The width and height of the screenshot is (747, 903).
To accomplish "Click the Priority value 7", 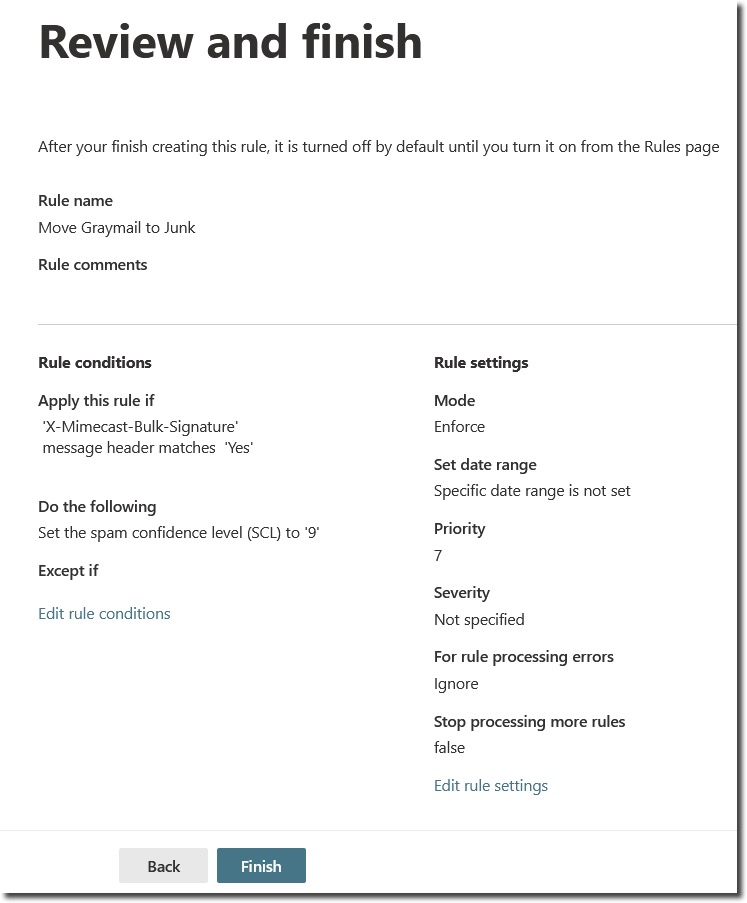I will coord(438,555).
